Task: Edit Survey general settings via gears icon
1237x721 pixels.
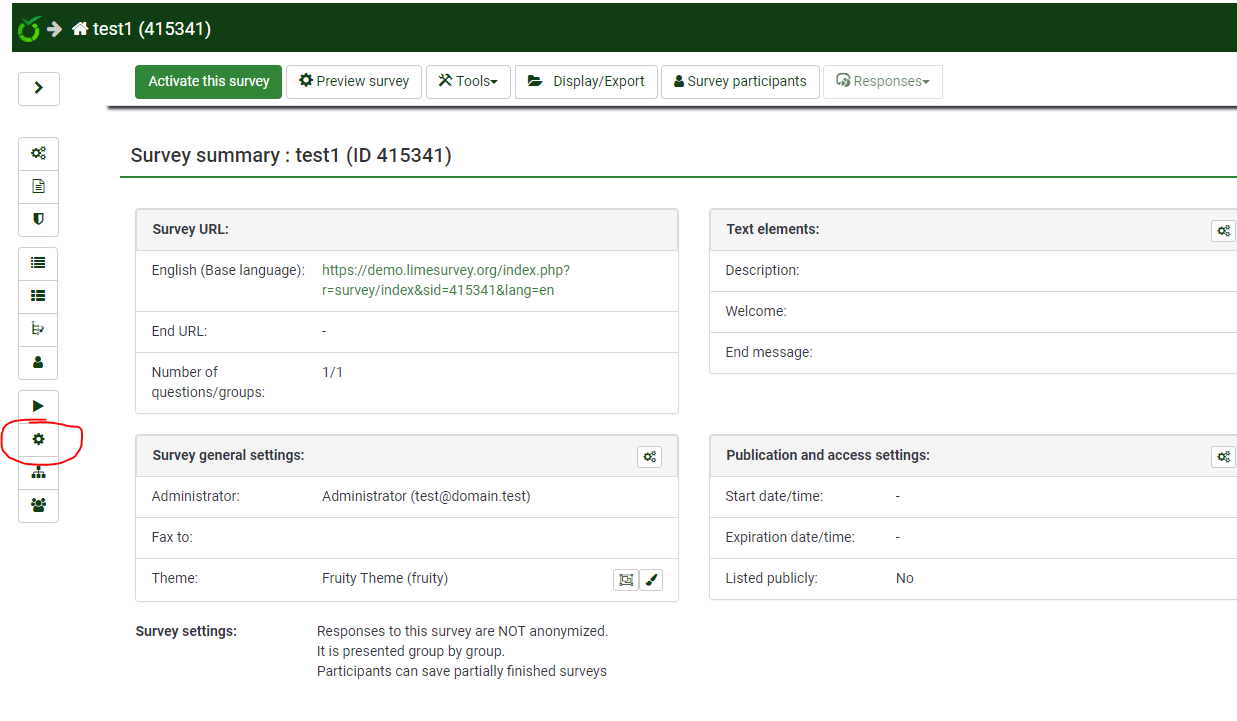Action: pyautogui.click(x=649, y=457)
